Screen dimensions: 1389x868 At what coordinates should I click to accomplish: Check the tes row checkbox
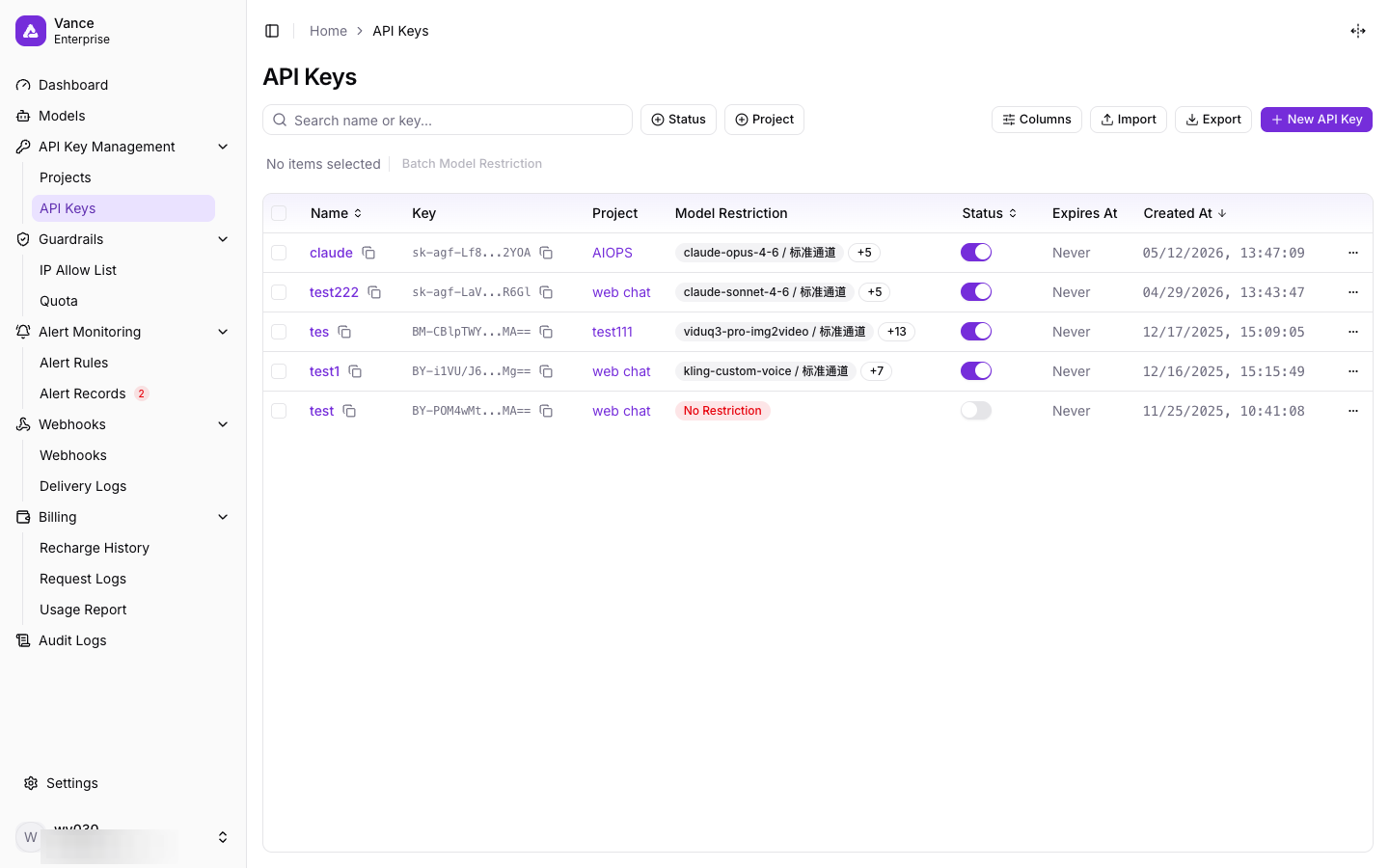279,332
